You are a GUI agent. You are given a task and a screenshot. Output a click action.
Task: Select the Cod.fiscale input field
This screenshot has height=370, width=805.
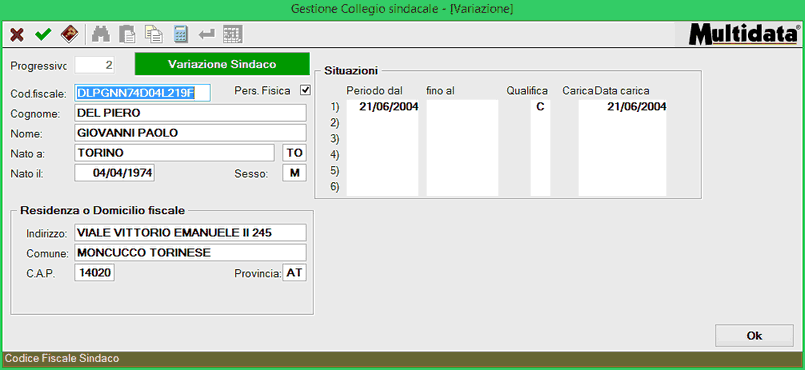pos(143,93)
